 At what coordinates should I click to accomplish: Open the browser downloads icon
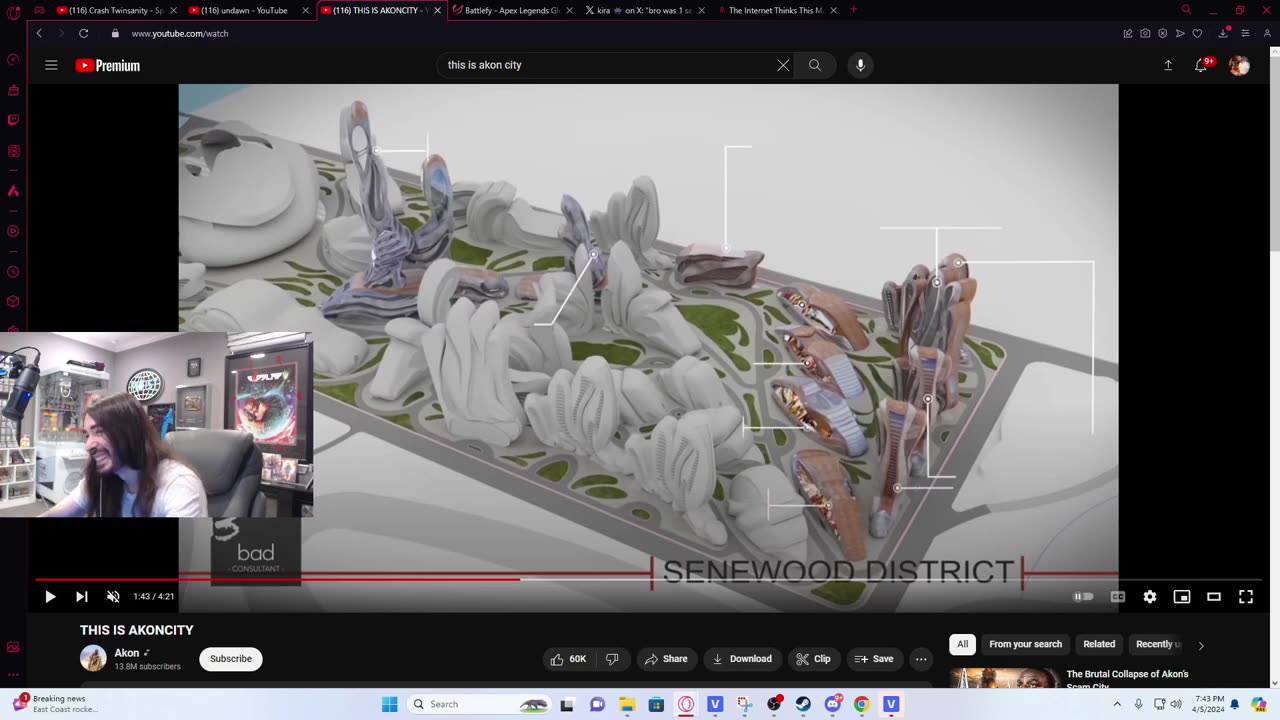click(x=1223, y=33)
